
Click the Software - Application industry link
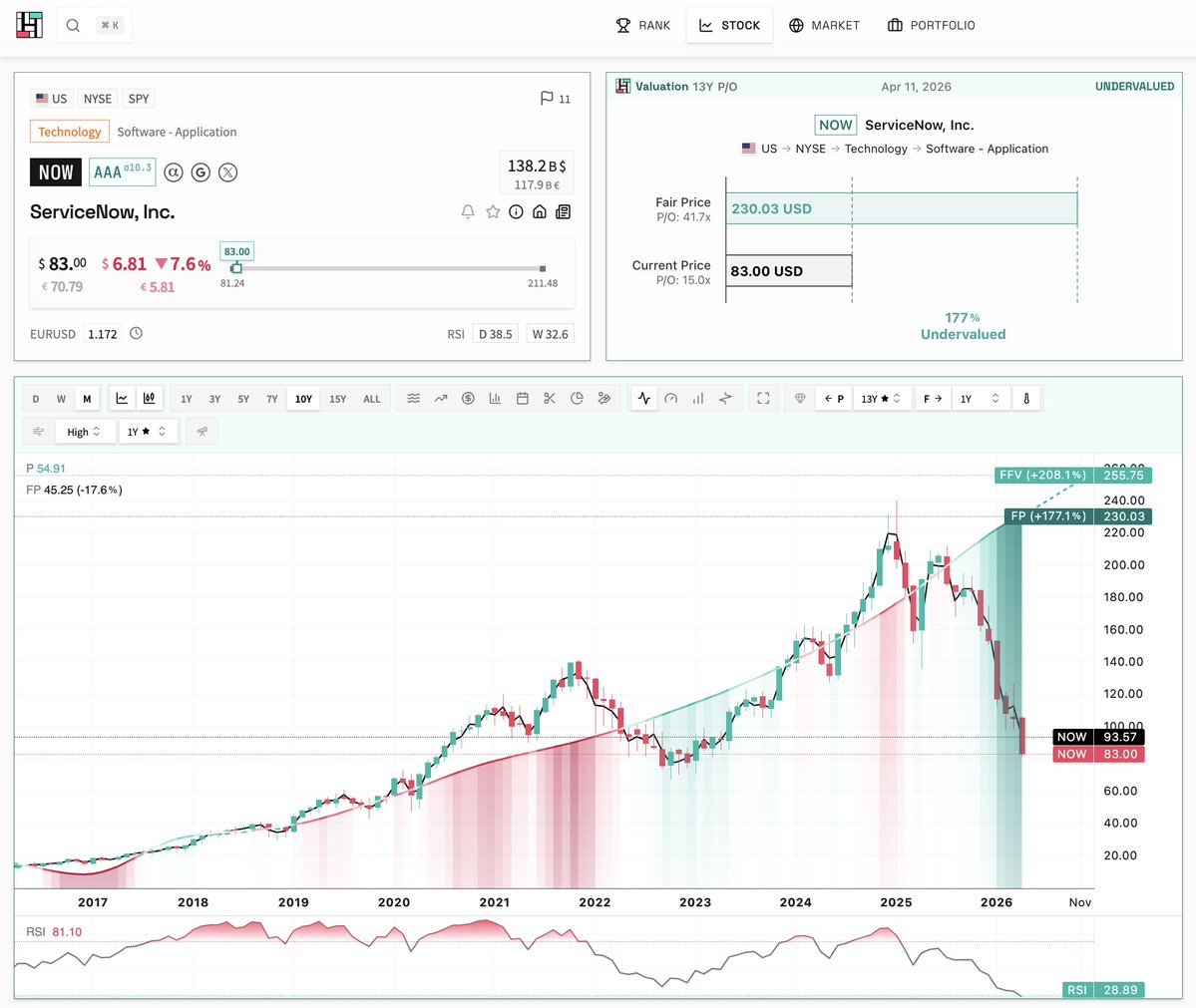[177, 132]
